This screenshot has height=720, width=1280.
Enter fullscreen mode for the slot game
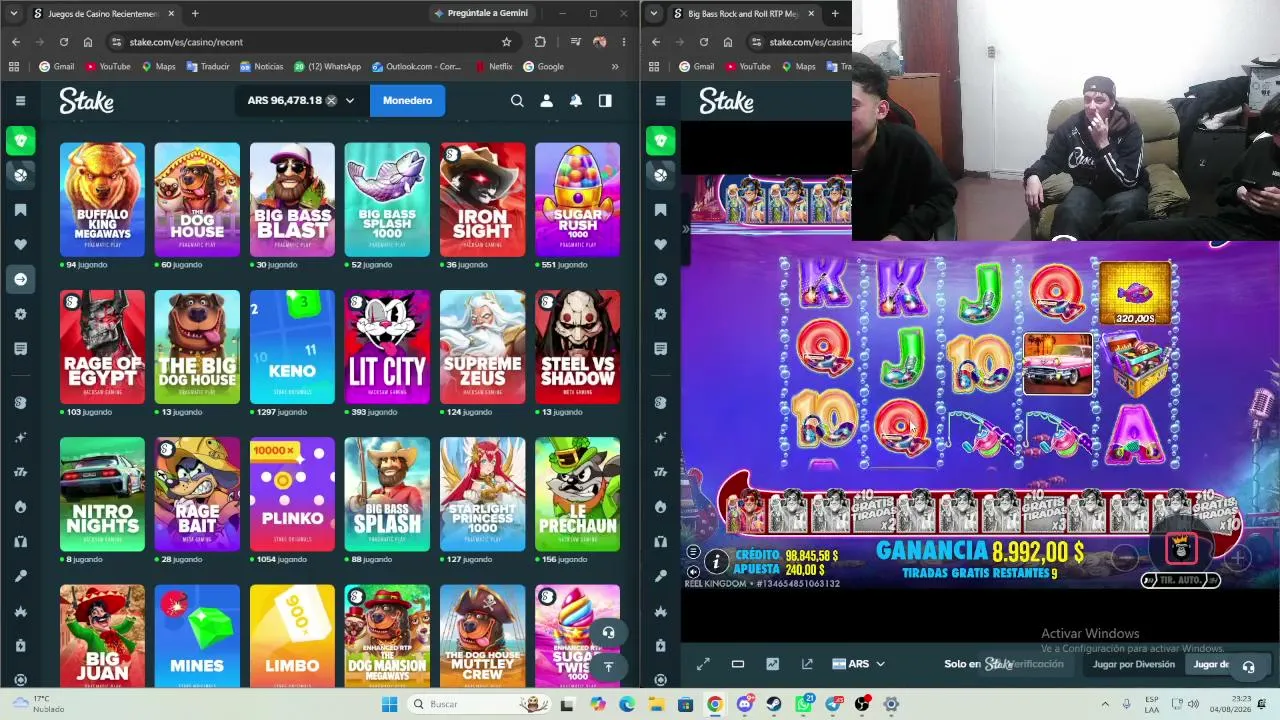point(703,664)
